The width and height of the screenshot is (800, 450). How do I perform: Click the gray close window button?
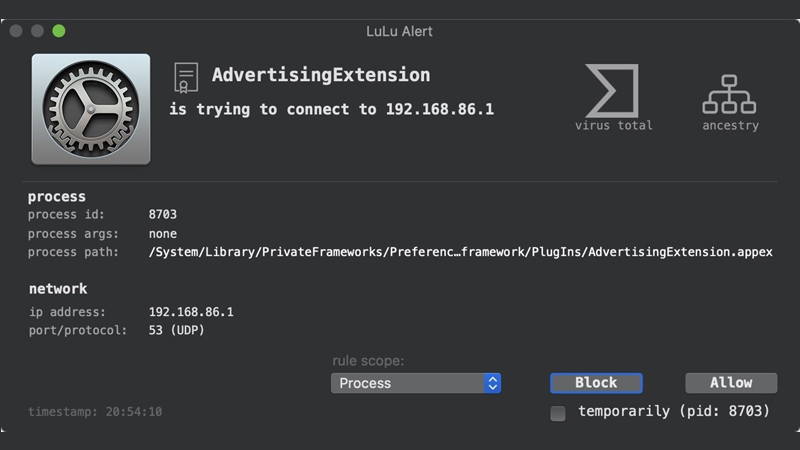(17, 31)
